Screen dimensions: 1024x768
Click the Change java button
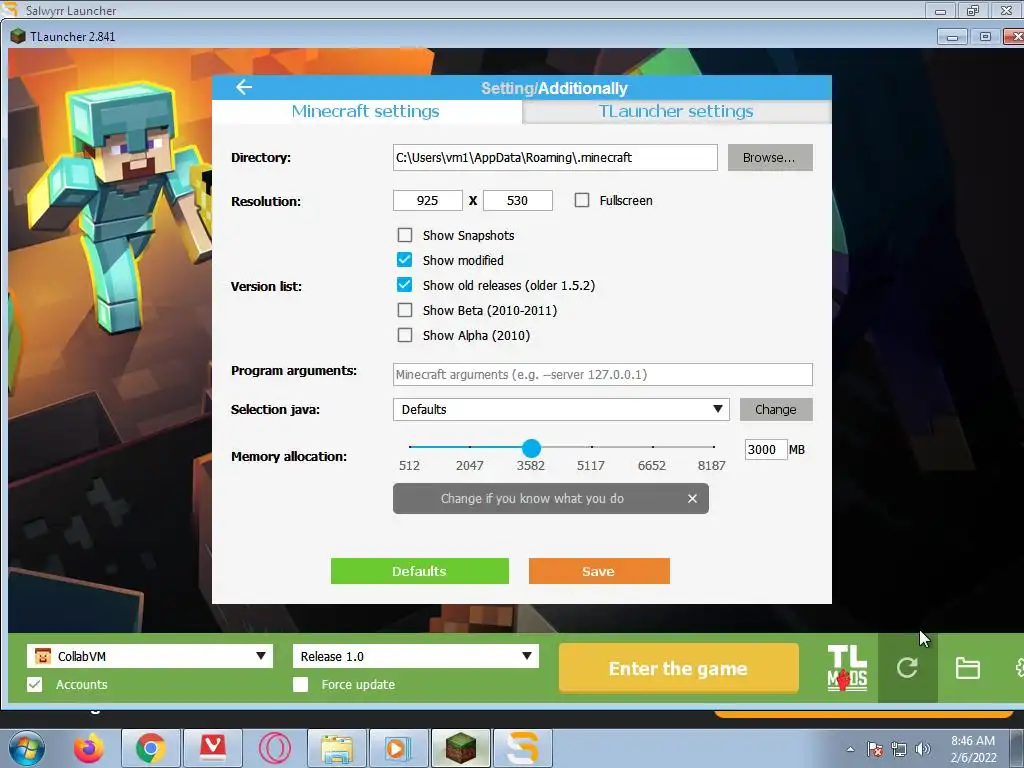(x=776, y=409)
